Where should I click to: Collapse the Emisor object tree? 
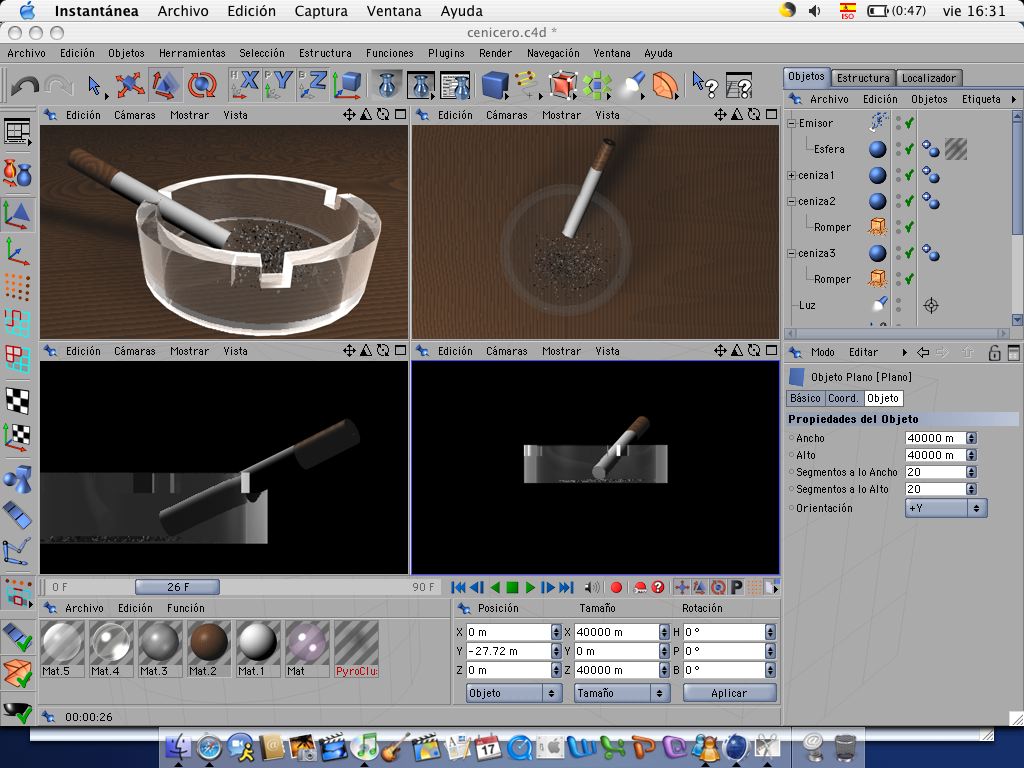click(x=792, y=123)
